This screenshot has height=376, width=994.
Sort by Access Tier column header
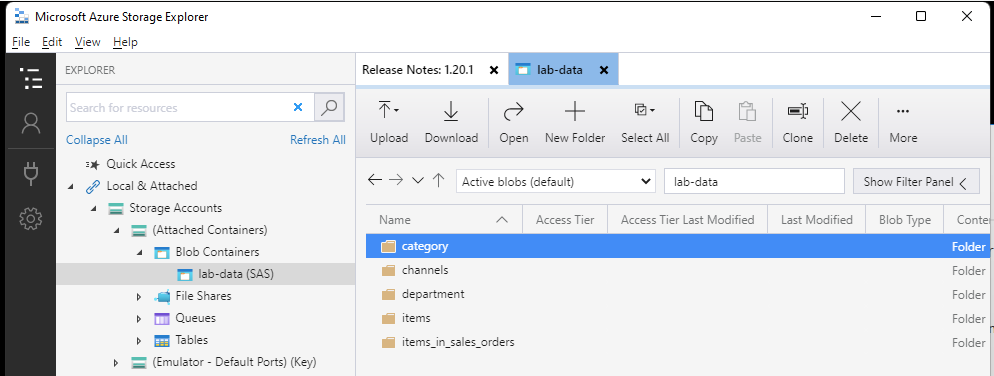pos(565,220)
